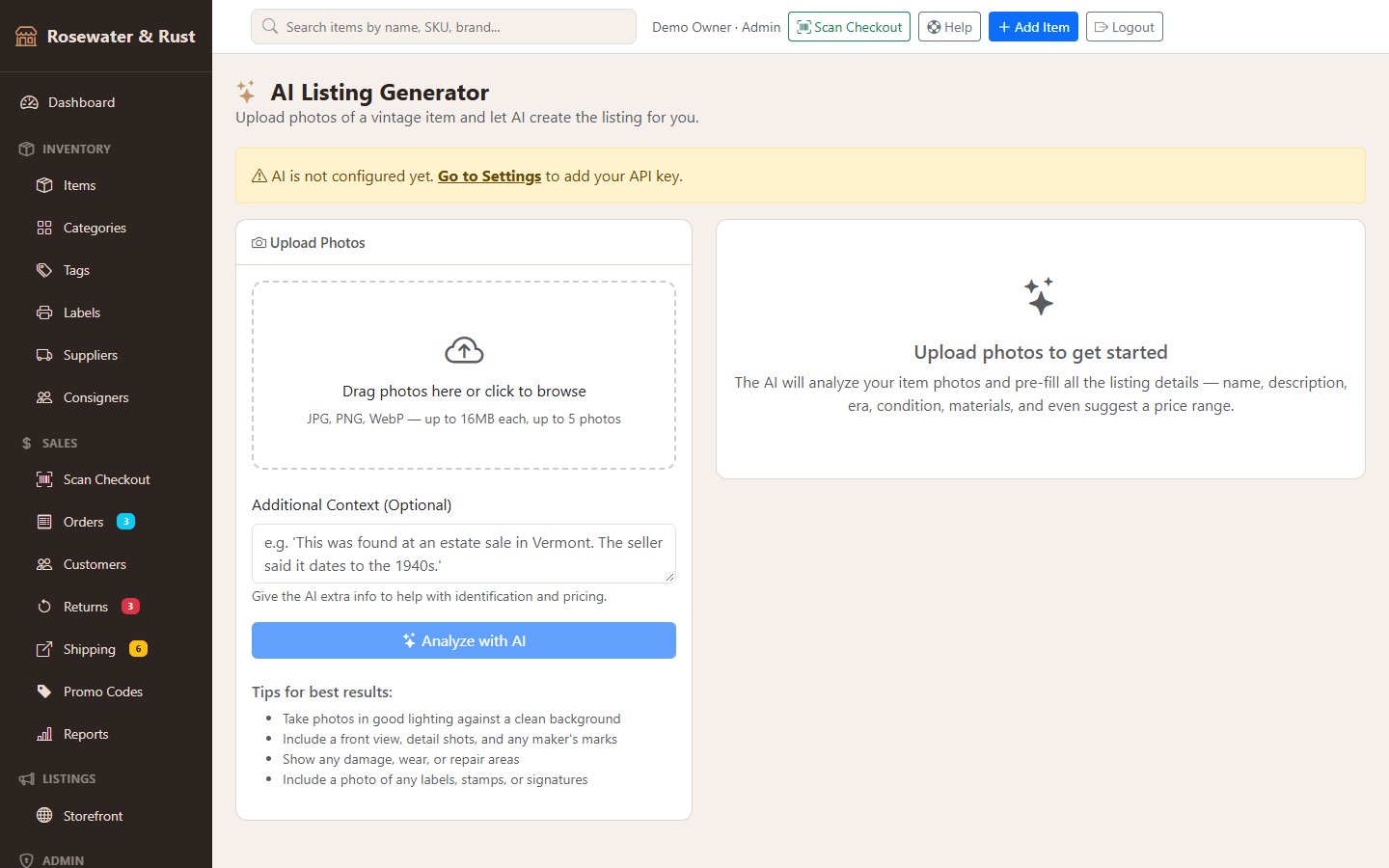Click the Shipping icon in the sidebar
1389x868 pixels.
[44, 649]
